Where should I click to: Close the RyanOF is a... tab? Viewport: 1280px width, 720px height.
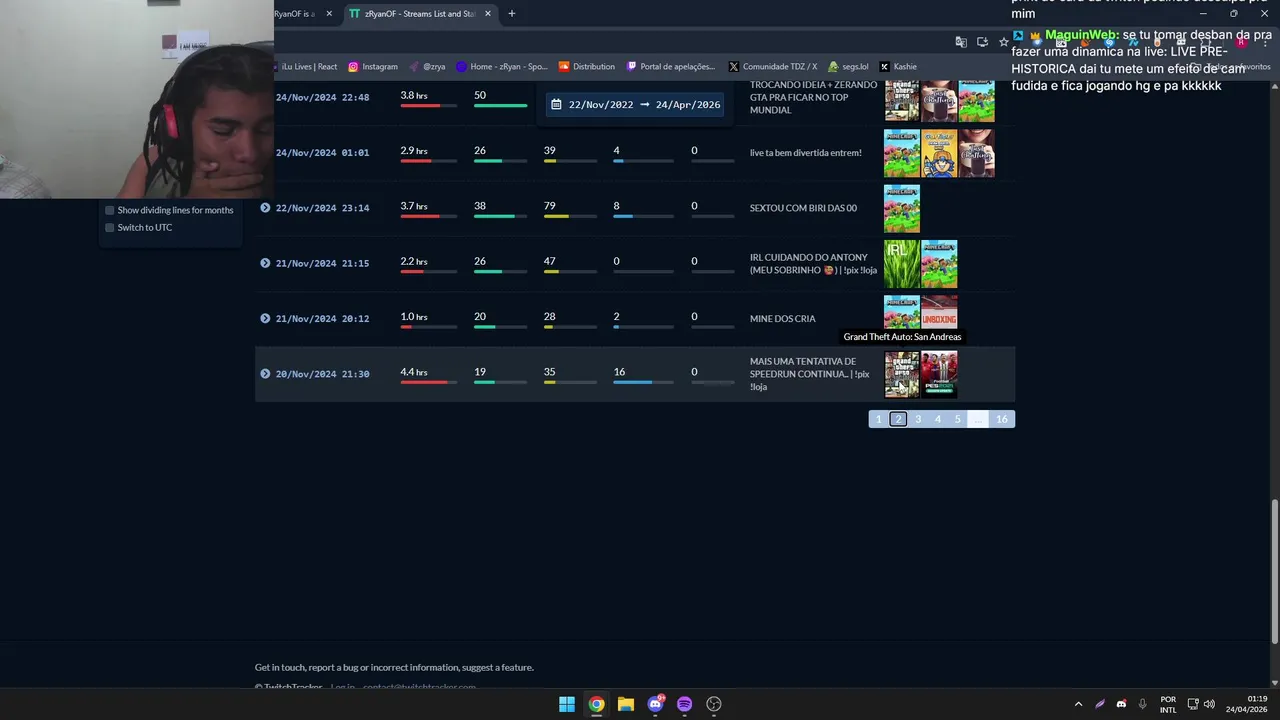pos(329,14)
